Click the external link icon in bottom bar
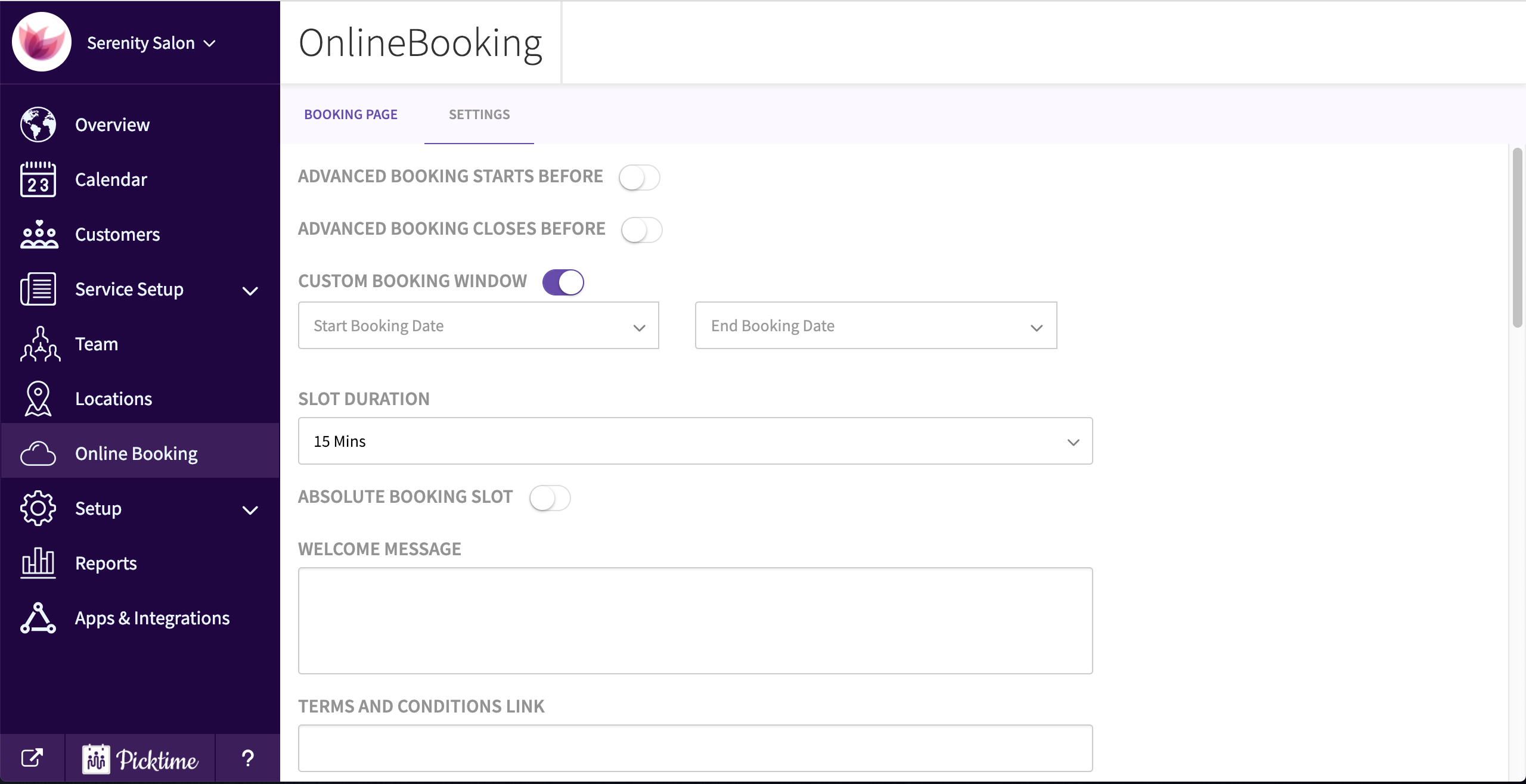Image resolution: width=1526 pixels, height=784 pixels. click(x=32, y=758)
